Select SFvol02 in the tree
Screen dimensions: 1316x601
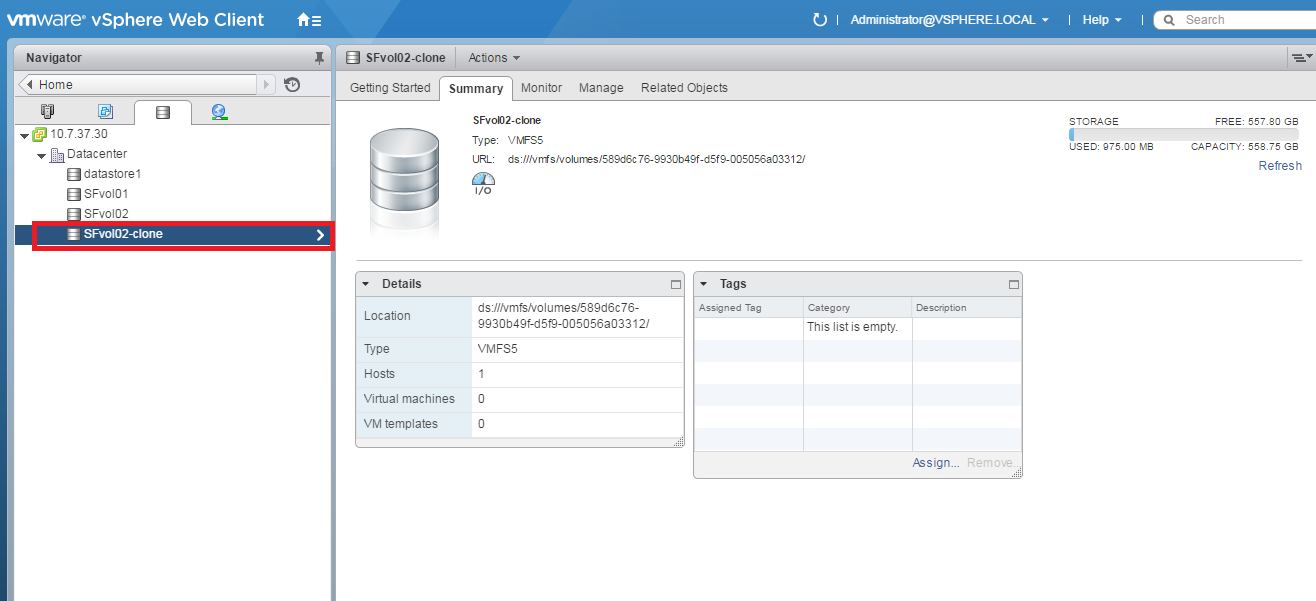[106, 214]
